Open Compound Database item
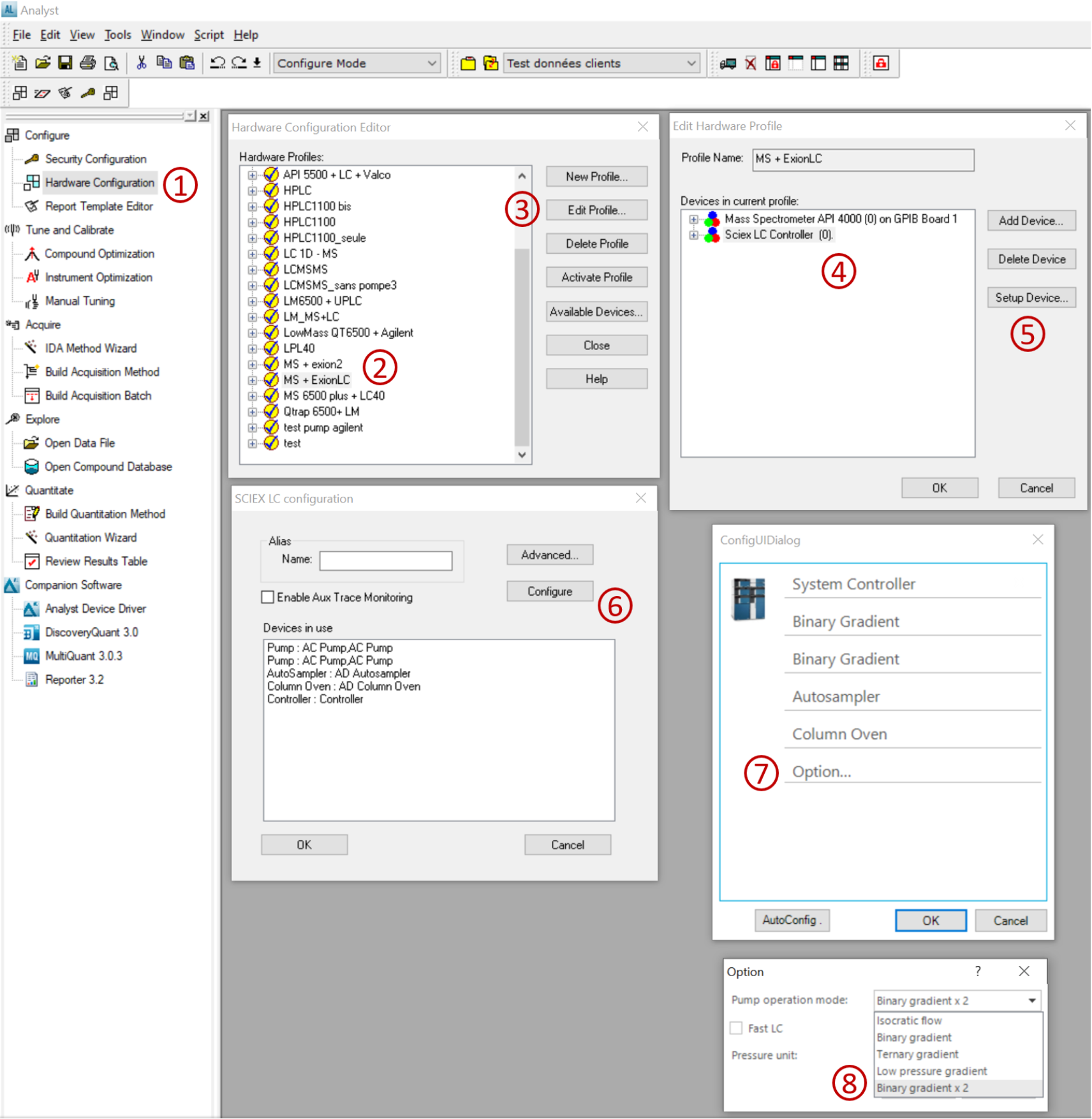The image size is (1092, 1119). pos(108,466)
